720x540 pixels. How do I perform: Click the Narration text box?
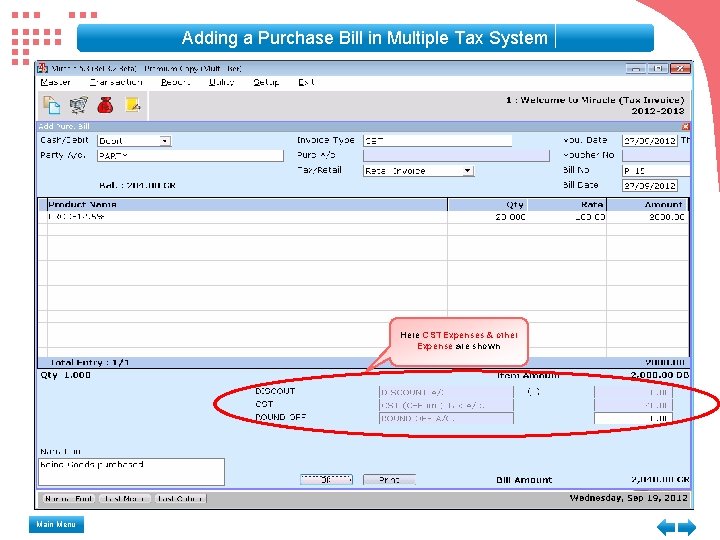pos(131,472)
